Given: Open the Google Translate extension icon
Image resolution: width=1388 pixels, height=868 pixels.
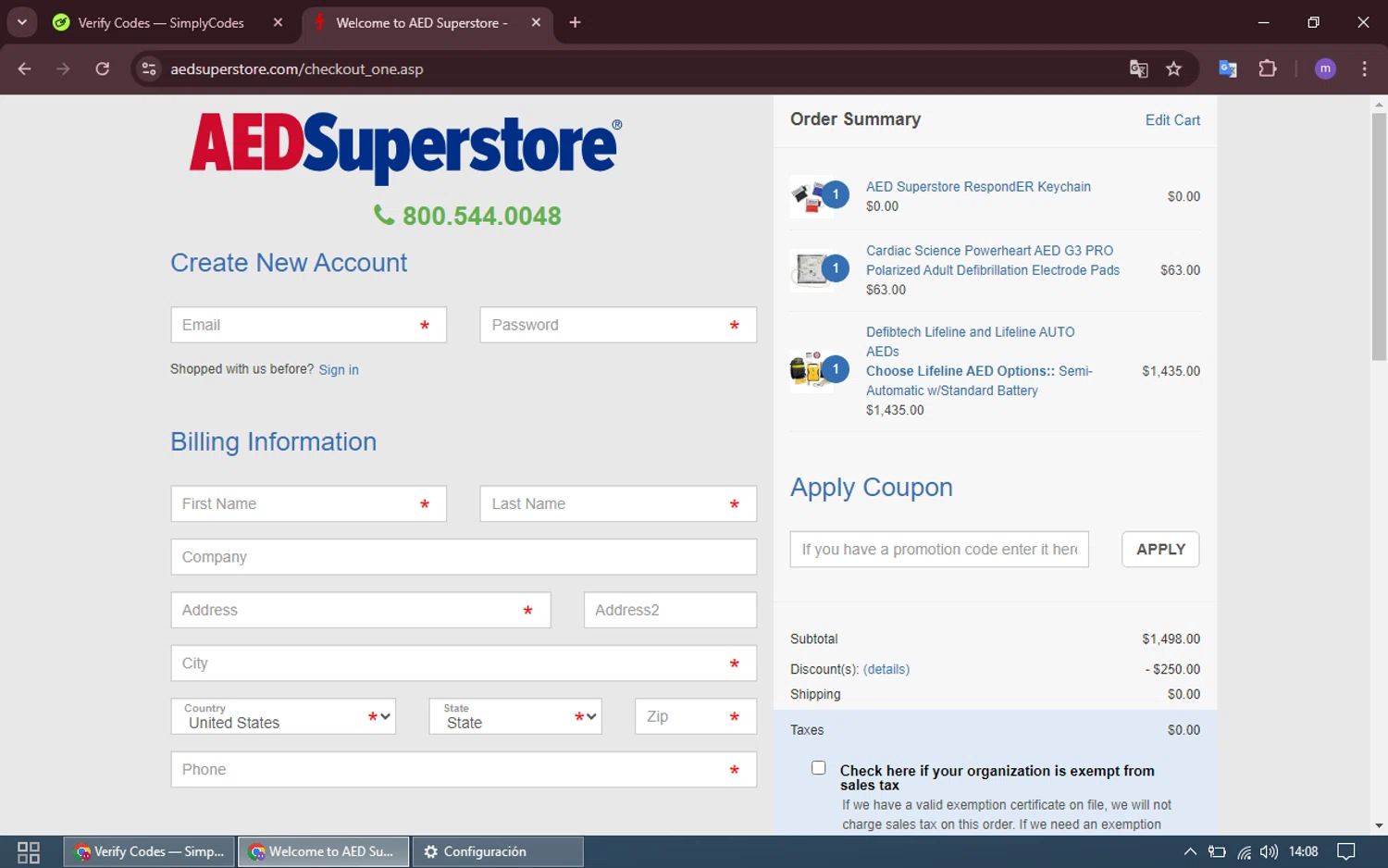Looking at the screenshot, I should (1228, 68).
